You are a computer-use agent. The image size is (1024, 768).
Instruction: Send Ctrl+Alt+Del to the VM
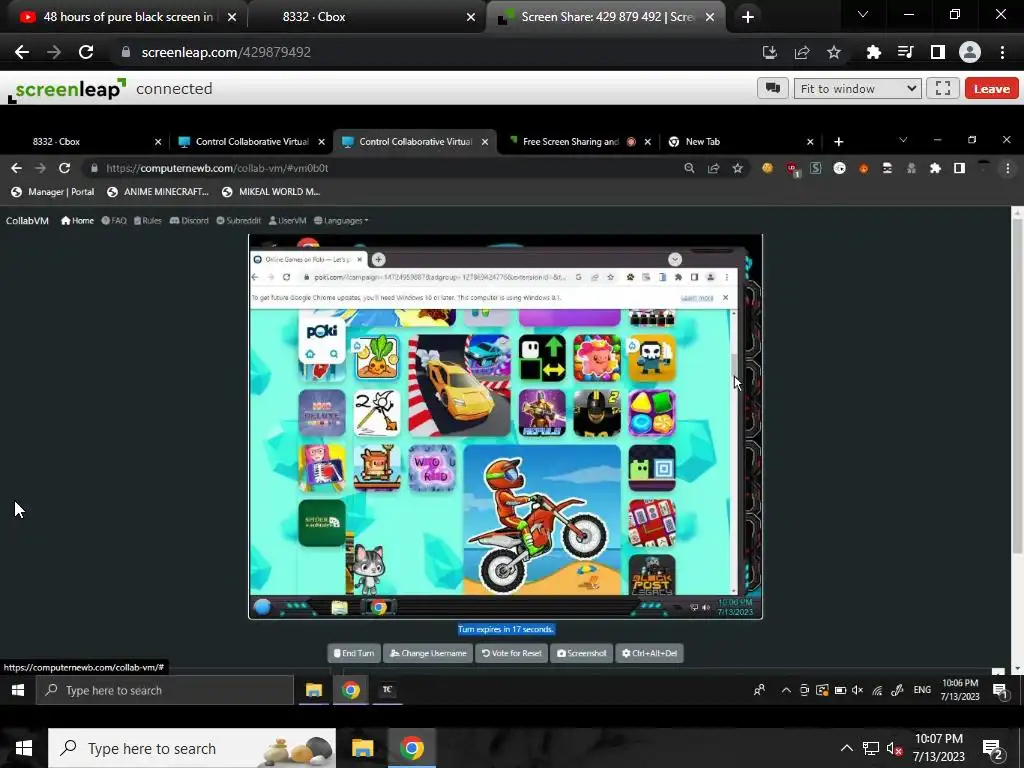tap(649, 653)
